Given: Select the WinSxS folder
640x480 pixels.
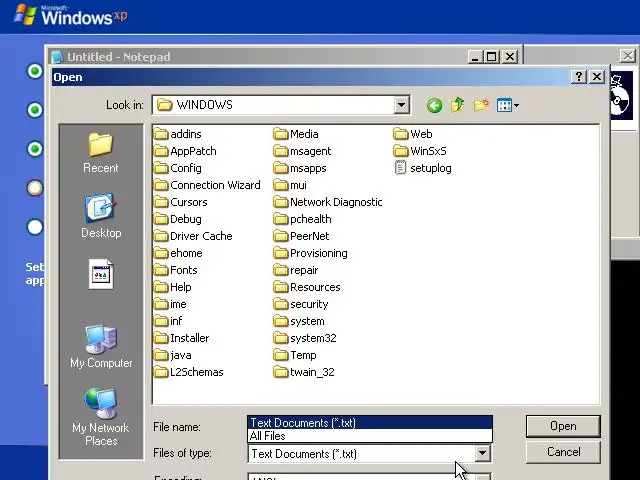Looking at the screenshot, I should coord(420,151).
